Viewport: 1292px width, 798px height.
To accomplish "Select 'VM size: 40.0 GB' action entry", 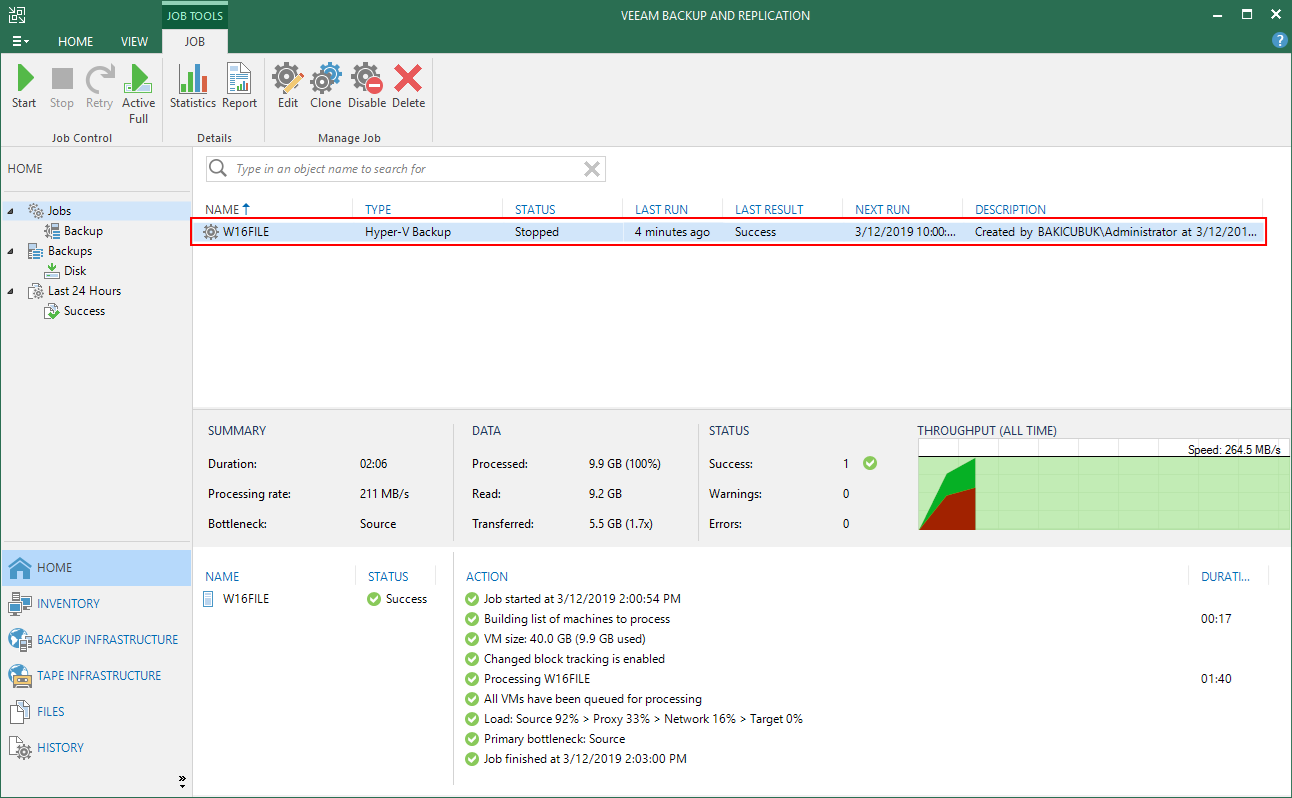I will click(x=564, y=639).
